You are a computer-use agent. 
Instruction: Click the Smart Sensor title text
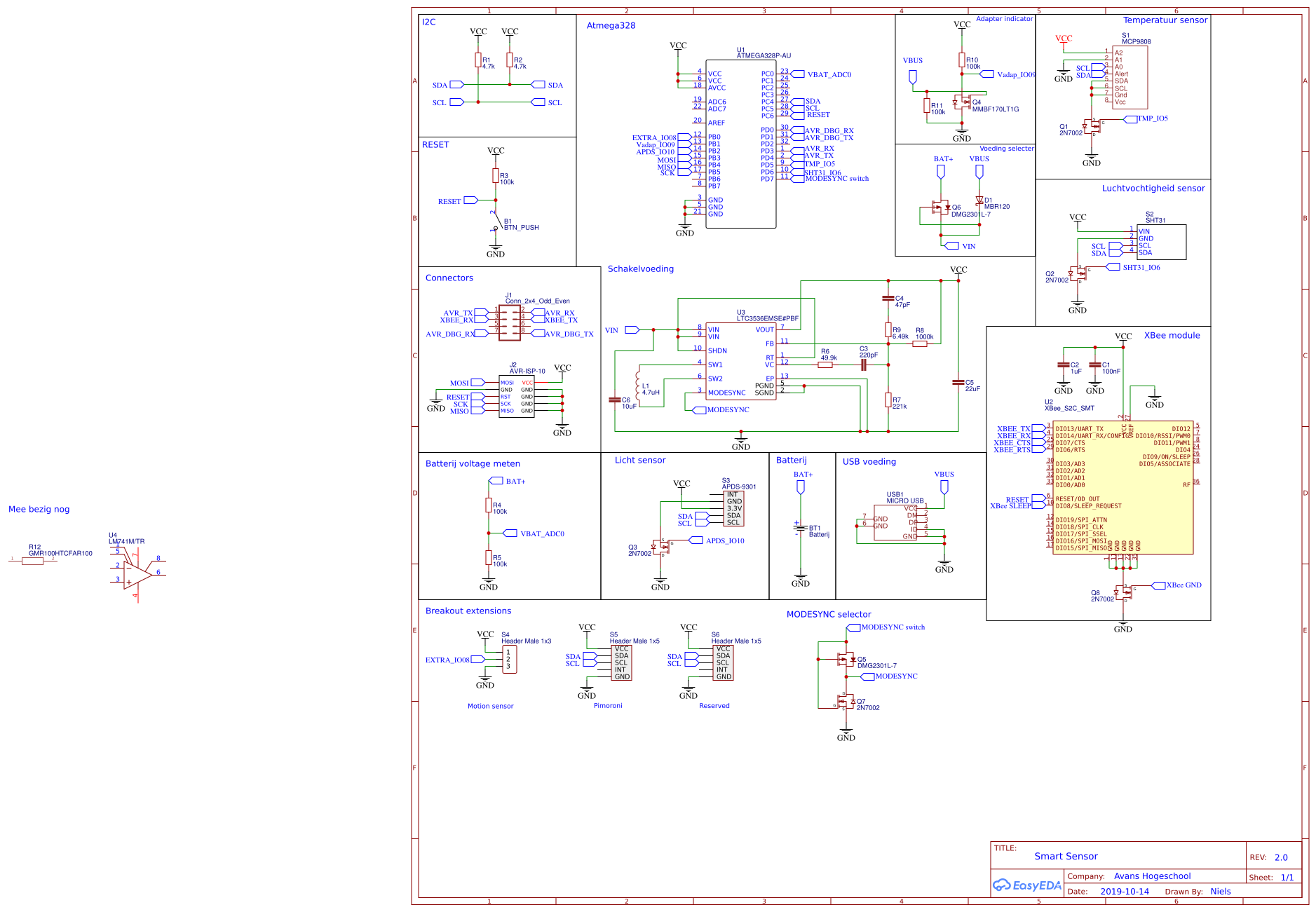coord(1067,856)
